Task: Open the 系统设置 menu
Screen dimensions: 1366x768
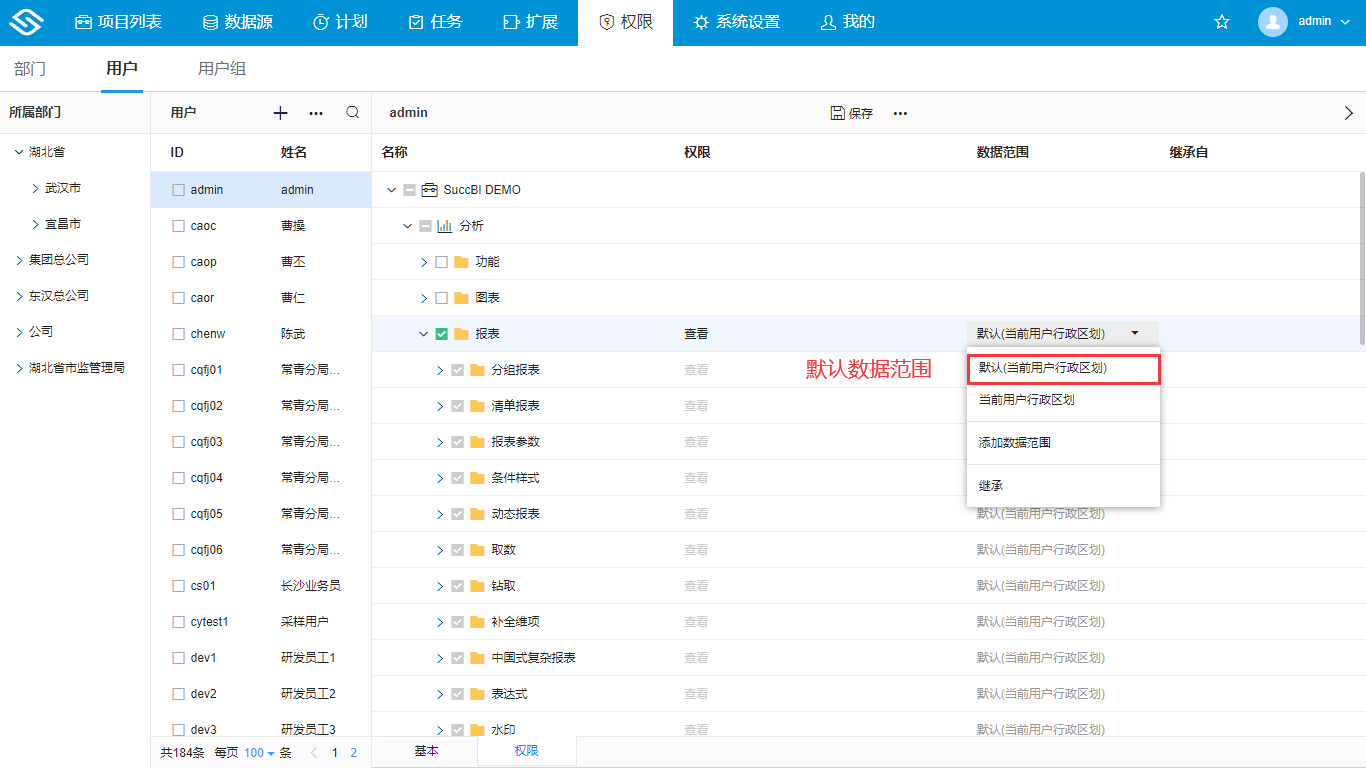Action: 736,21
